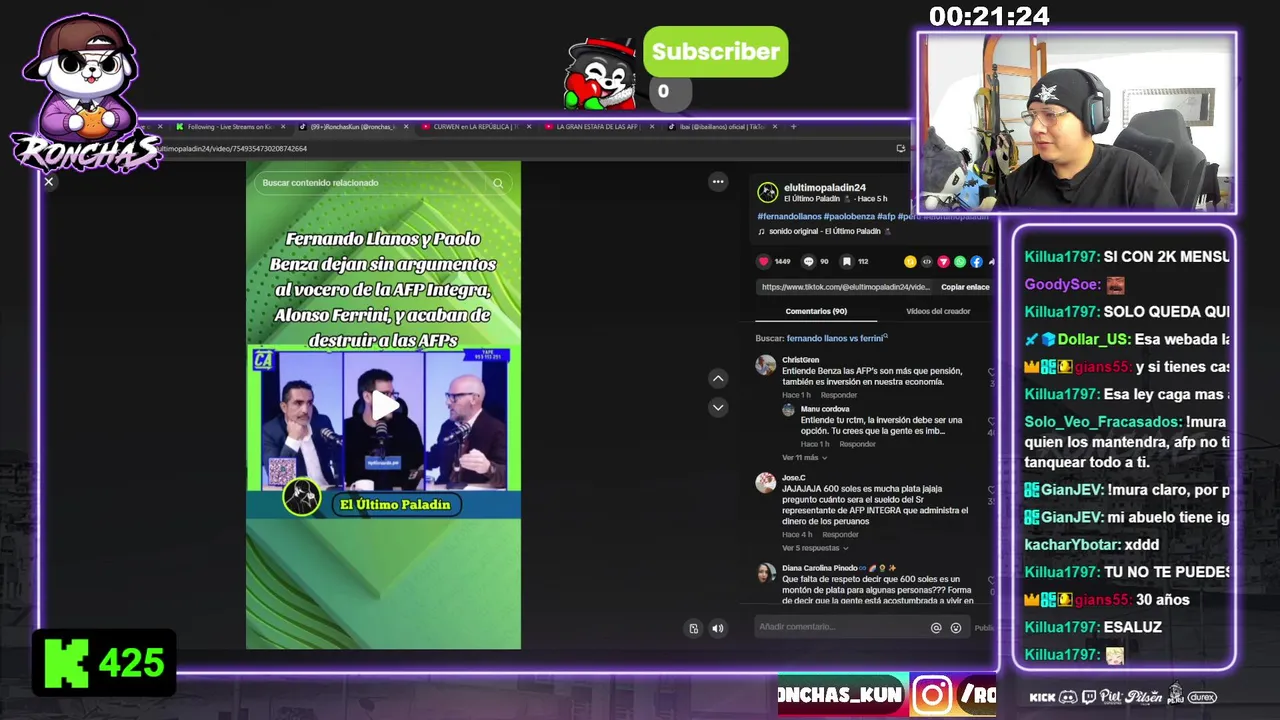
Task: Switch to Following - Live Streams browser tab
Action: (230, 127)
